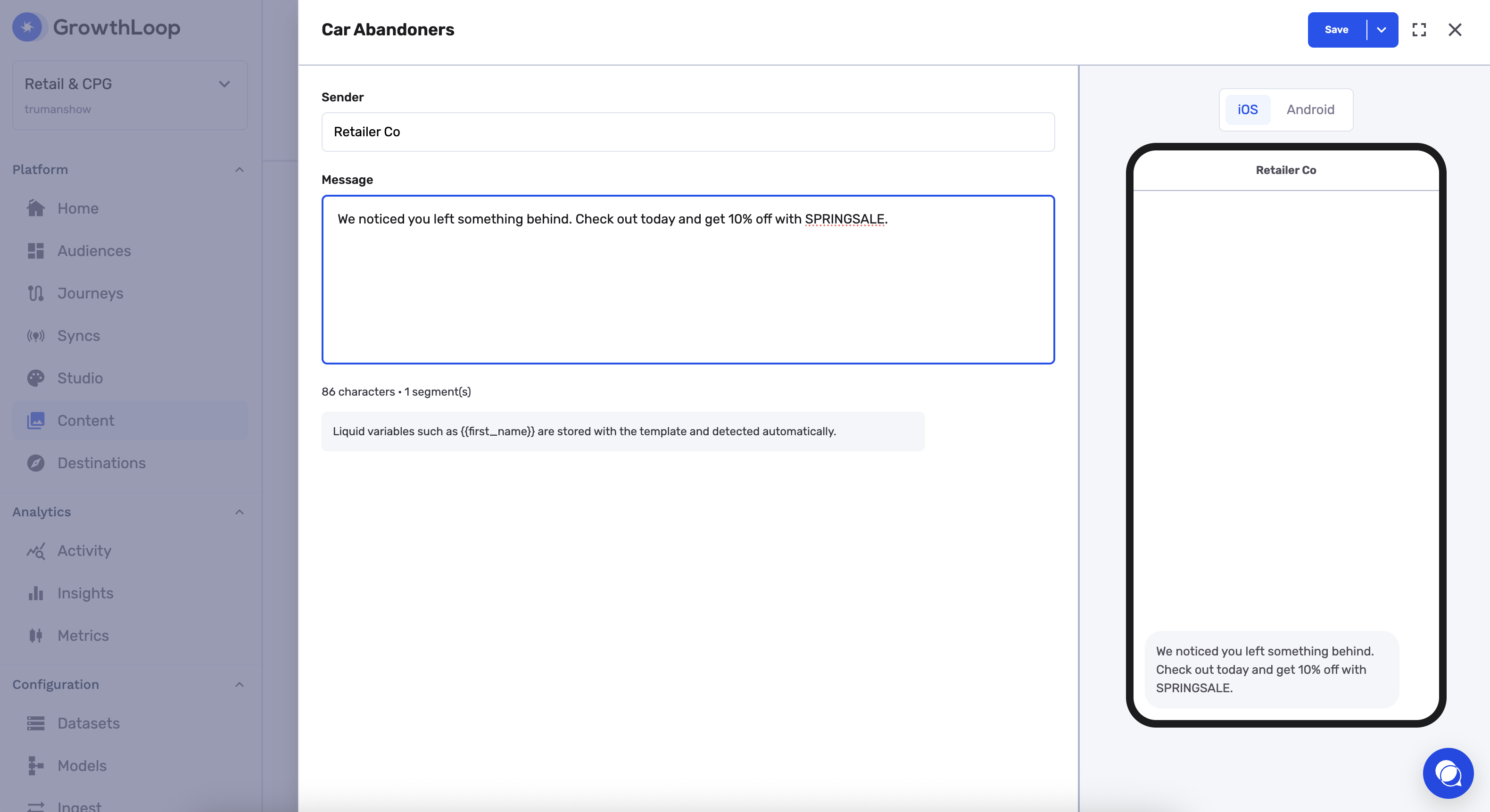Open the Metrics page
Screen dimensions: 1490x812
[130, 636]
